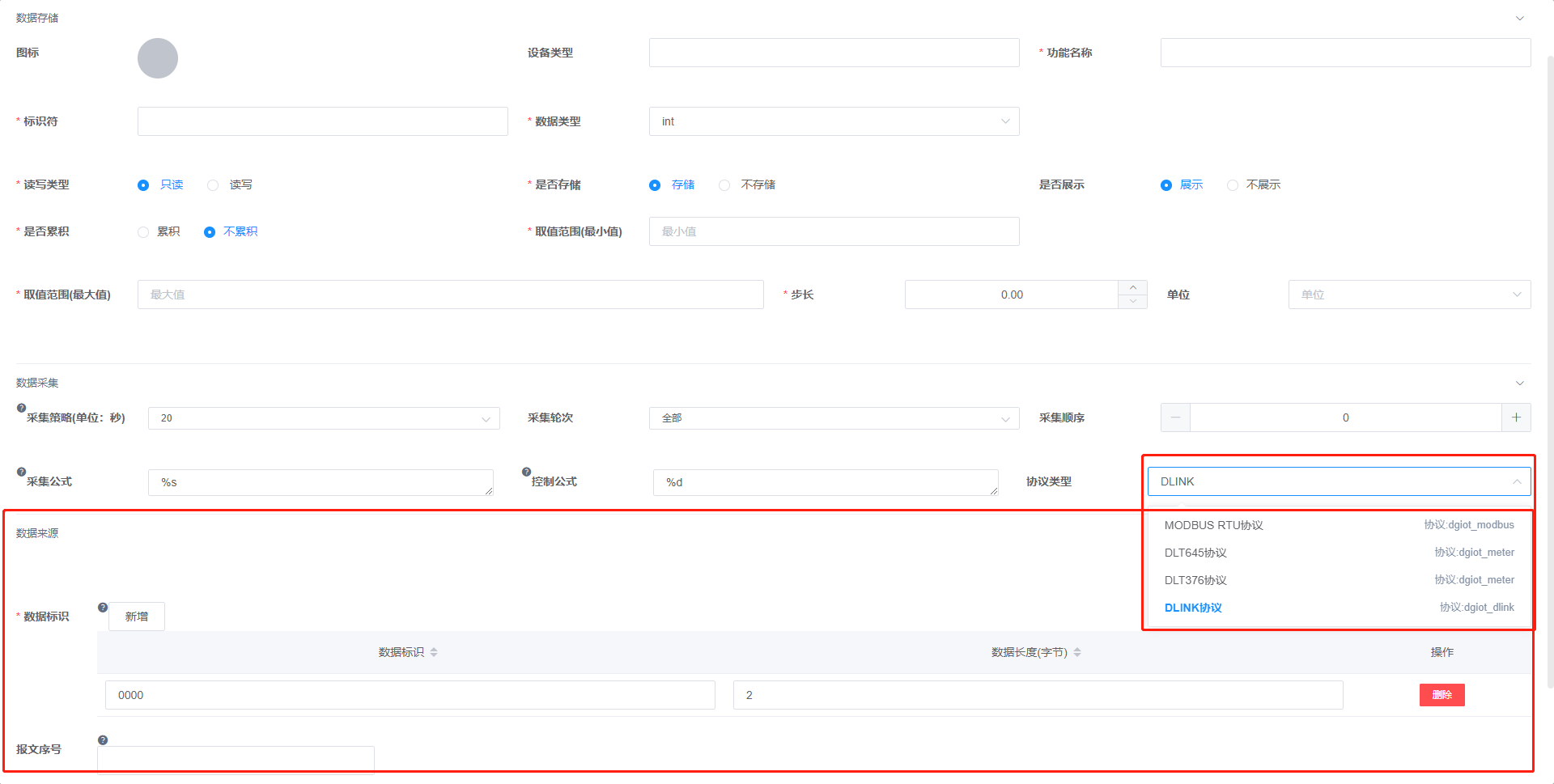Choose DLT376协议 option
1554x784 pixels.
tap(1340, 580)
